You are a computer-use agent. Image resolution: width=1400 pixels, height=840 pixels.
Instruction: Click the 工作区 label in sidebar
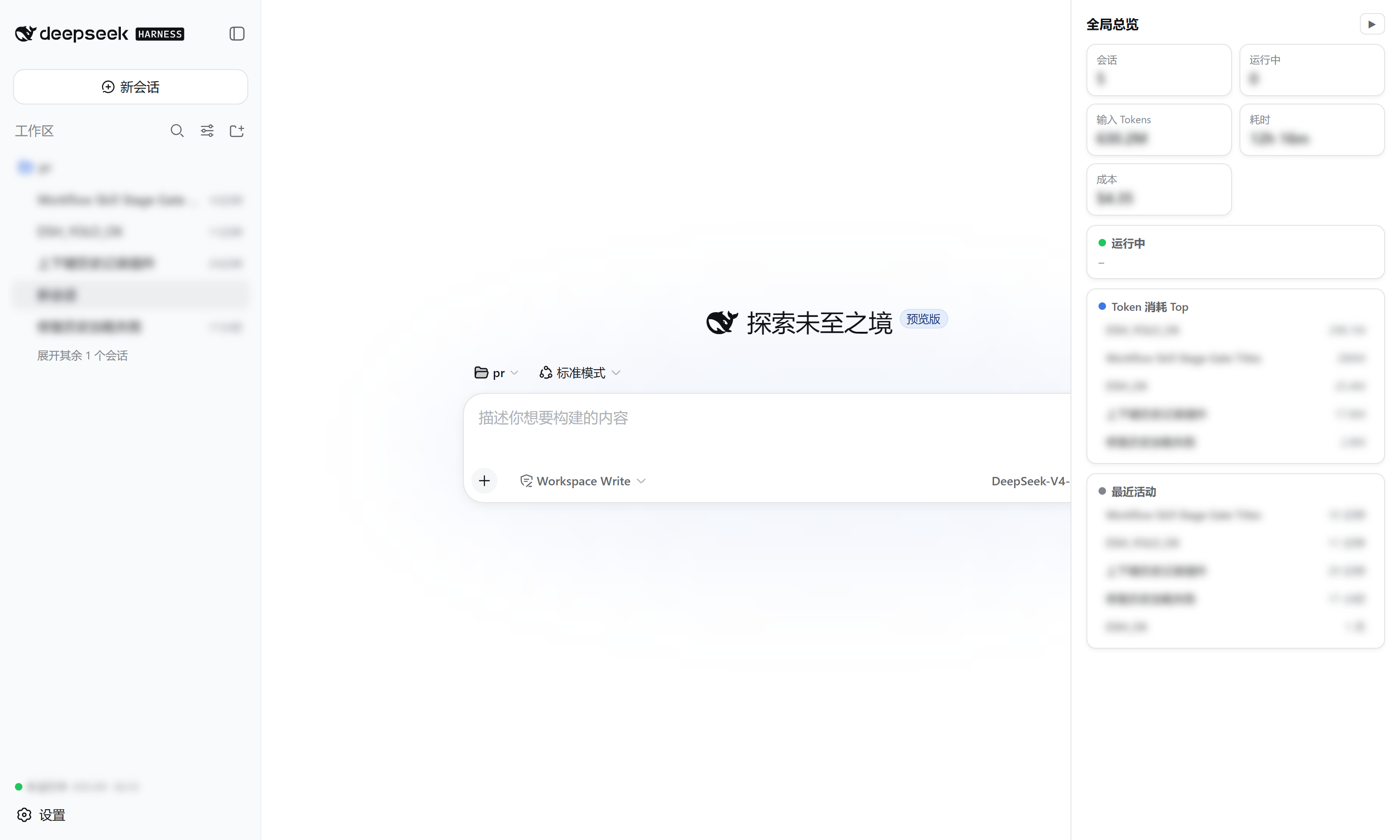pos(35,131)
